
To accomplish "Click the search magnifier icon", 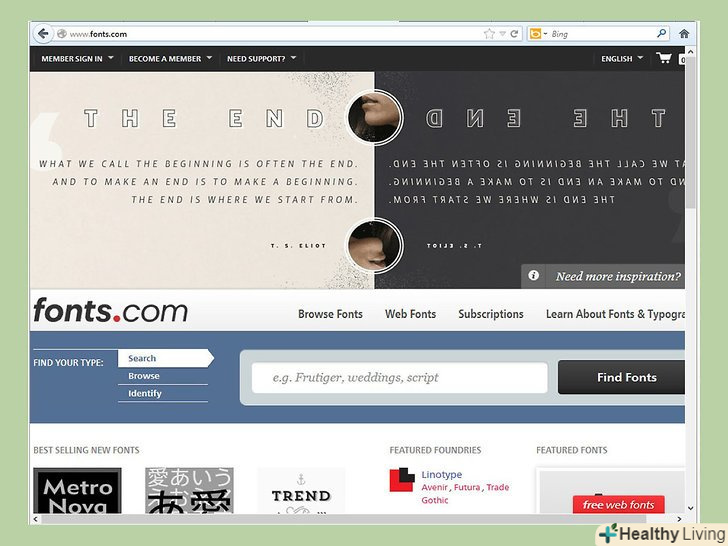I will (x=662, y=33).
